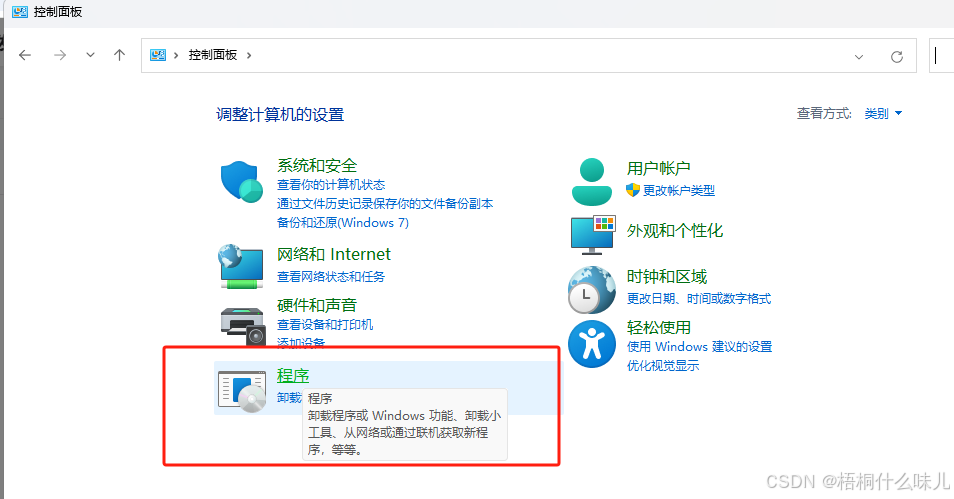The image size is (954, 499).
Task: Click the Forward navigation arrow
Action: 60,55
